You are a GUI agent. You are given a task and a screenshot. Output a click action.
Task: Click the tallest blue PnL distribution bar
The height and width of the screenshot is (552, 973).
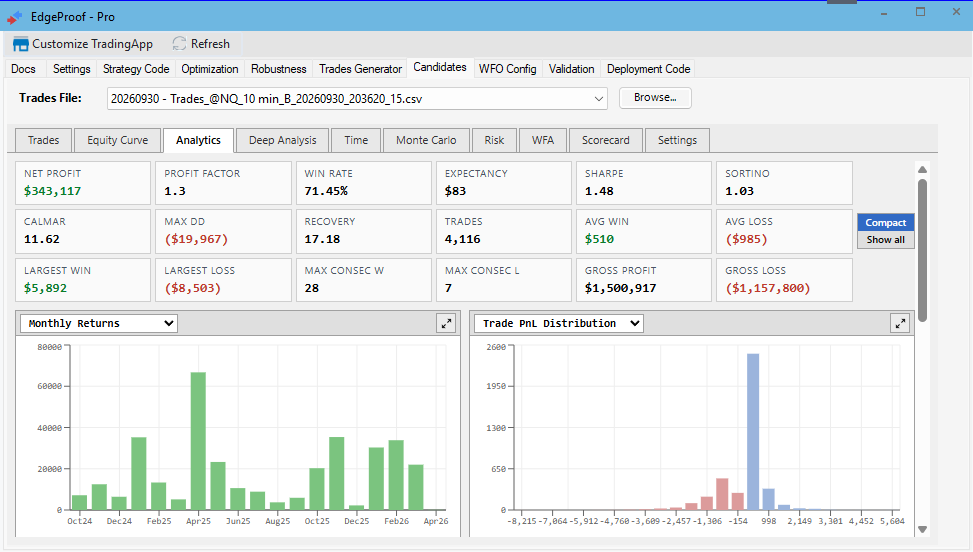point(753,432)
